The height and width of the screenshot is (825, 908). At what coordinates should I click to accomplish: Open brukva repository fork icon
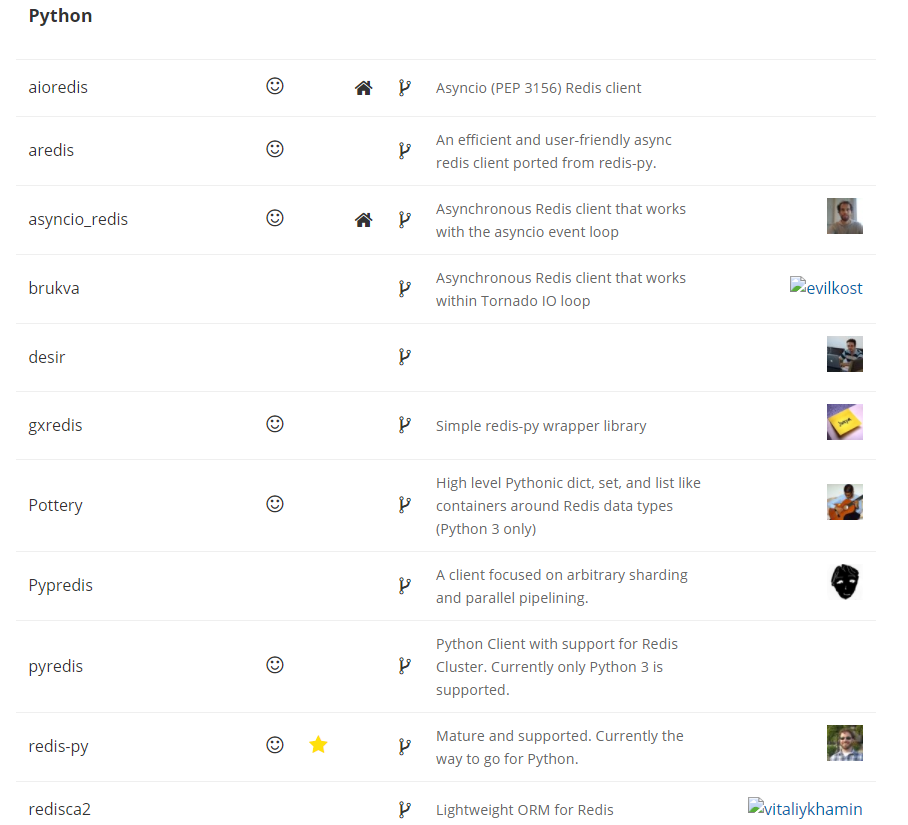405,289
